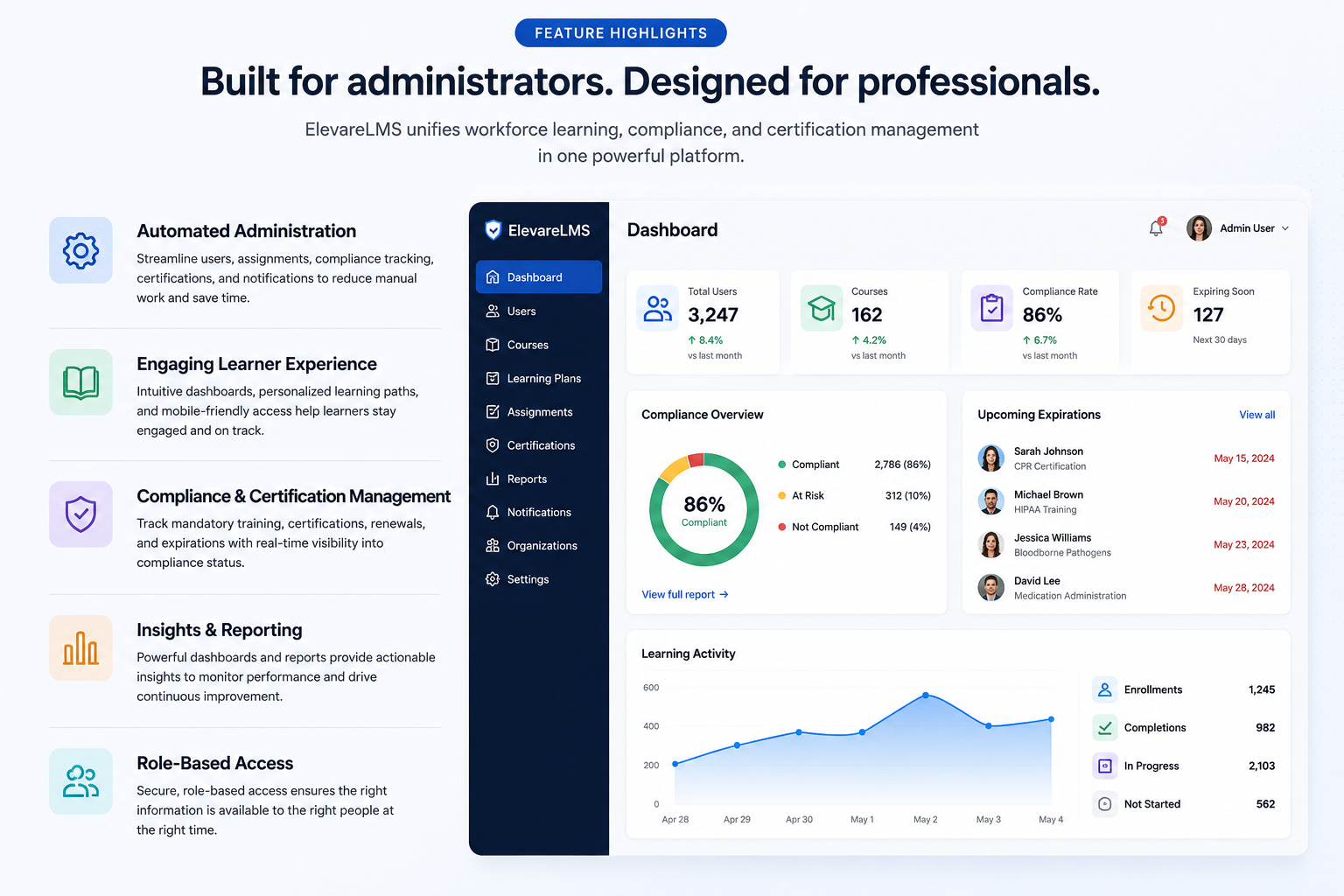Click the HIPAA Training label
Viewport: 1344px width, 896px height.
coord(1046,509)
